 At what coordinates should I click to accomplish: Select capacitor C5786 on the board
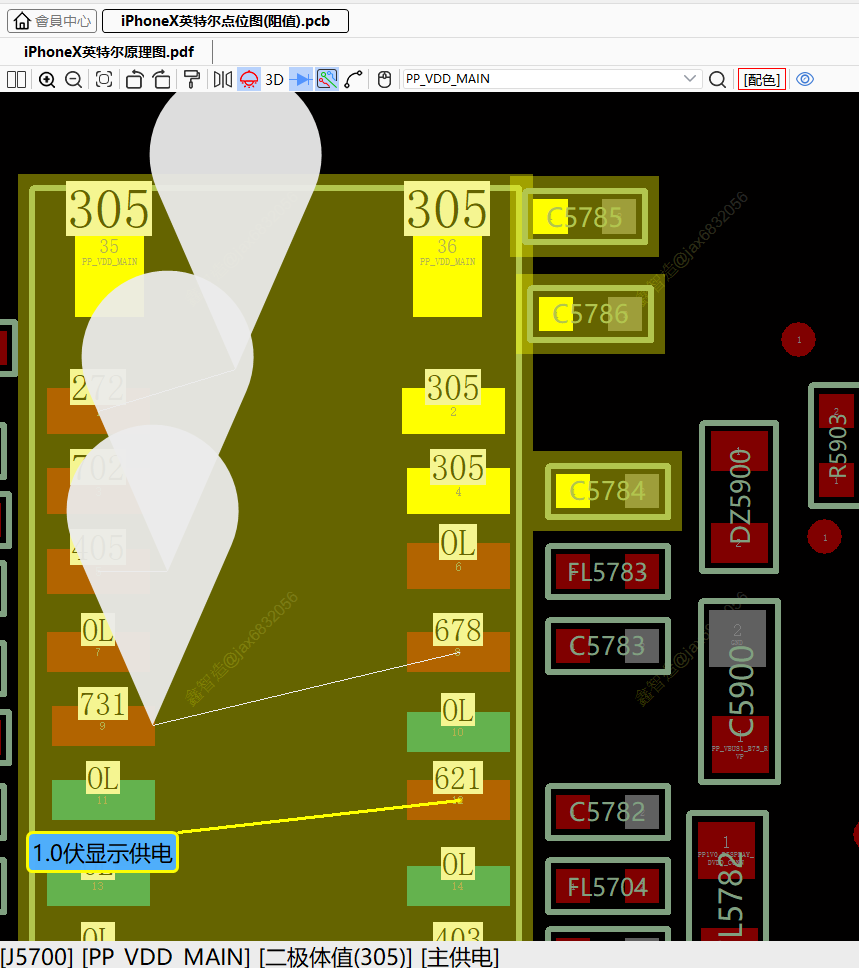[x=590, y=314]
